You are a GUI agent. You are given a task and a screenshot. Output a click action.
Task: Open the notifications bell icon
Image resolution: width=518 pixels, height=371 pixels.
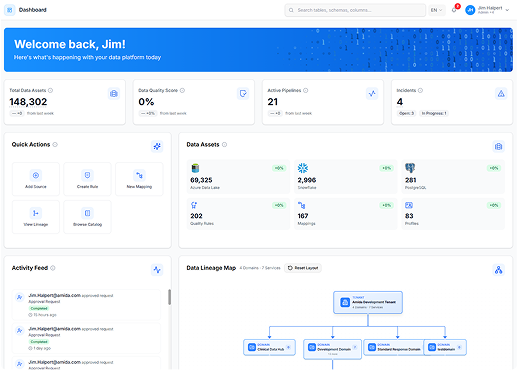pyautogui.click(x=454, y=10)
